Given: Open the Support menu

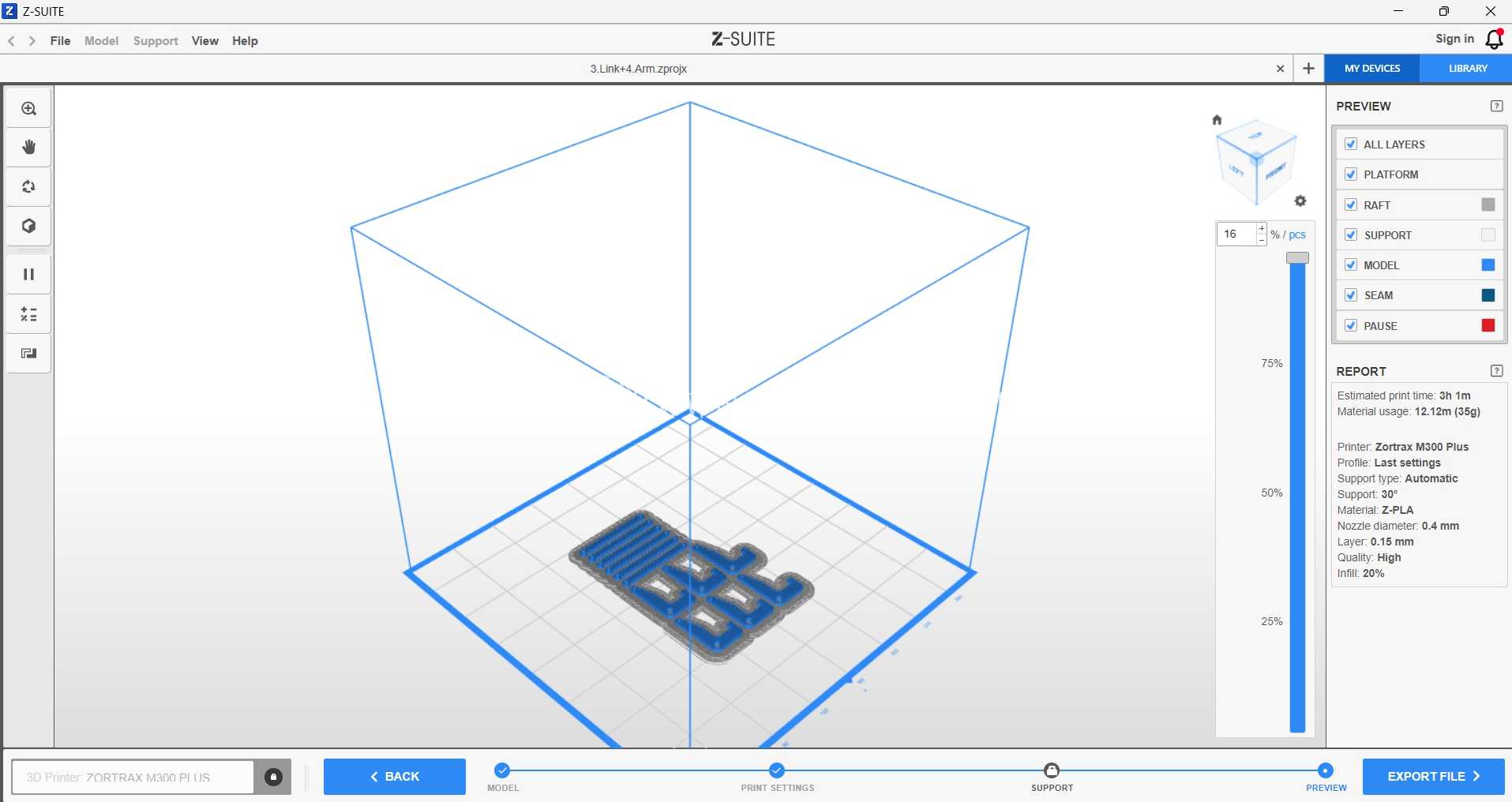Looking at the screenshot, I should click(x=156, y=41).
